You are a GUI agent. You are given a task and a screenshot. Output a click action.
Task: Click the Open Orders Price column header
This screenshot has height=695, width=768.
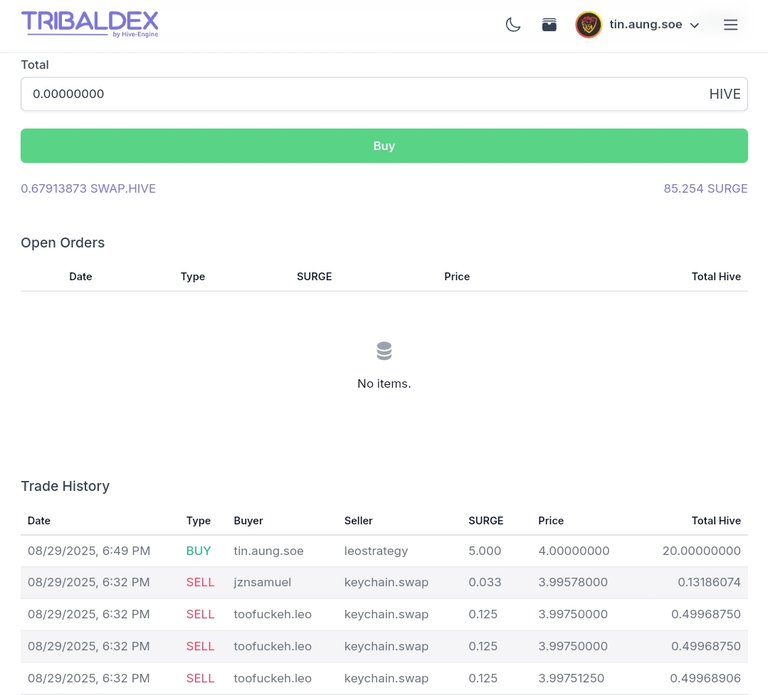coord(456,277)
